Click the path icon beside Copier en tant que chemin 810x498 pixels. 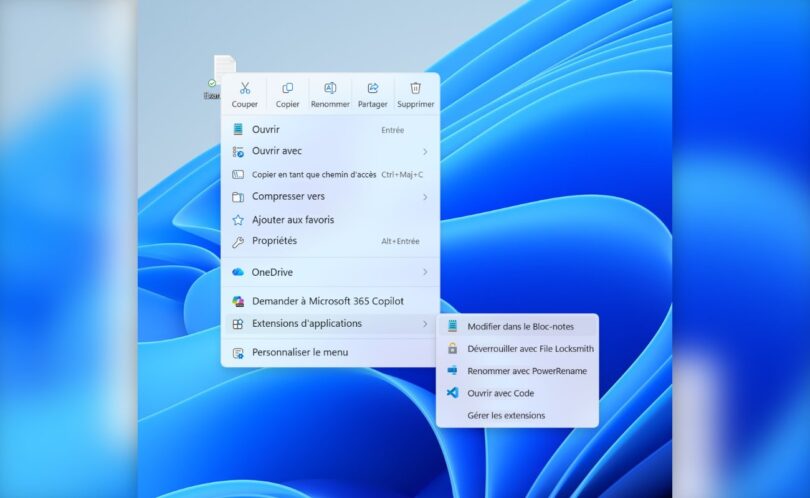pyautogui.click(x=238, y=175)
